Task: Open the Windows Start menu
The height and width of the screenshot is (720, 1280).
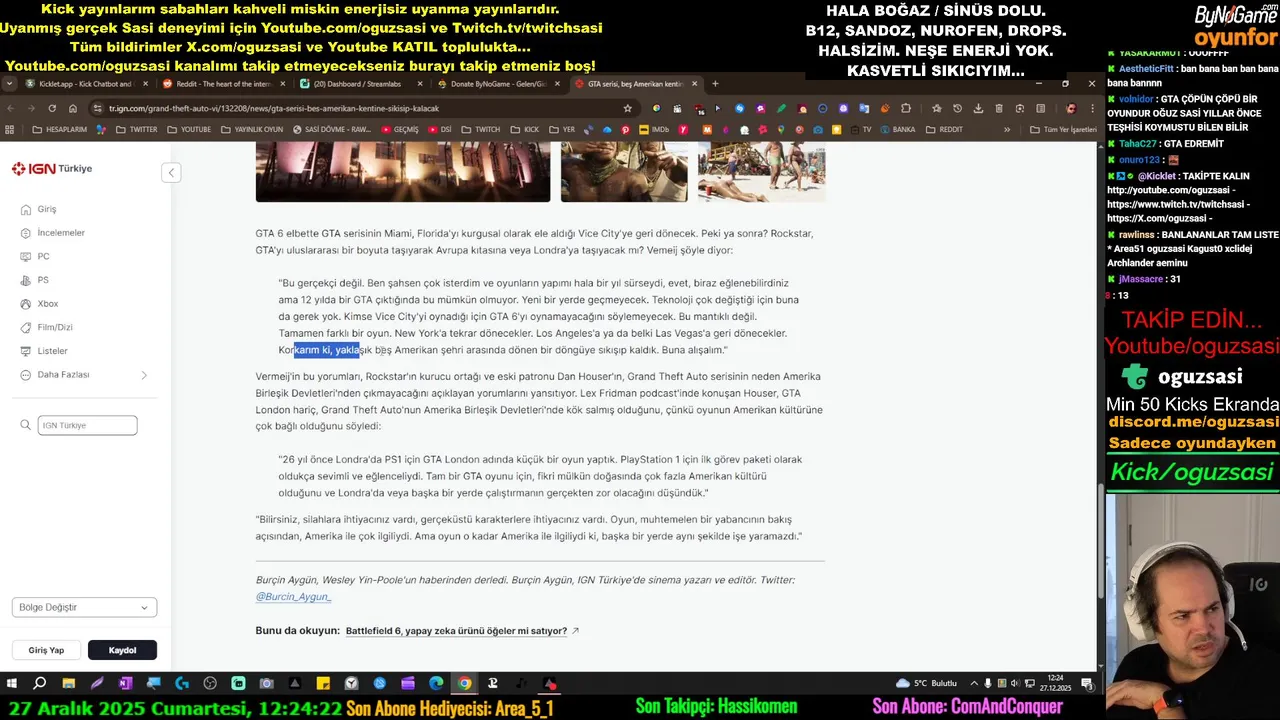Action: pos(11,683)
